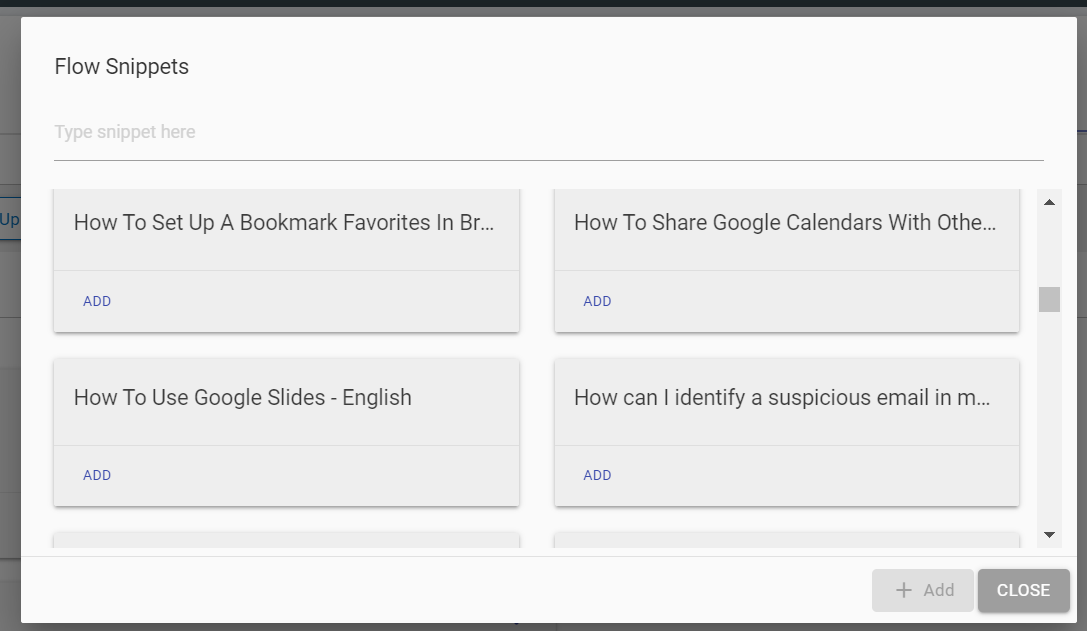Add the Share Google Calendars snippet
This screenshot has height=631, width=1087.
[x=597, y=301]
